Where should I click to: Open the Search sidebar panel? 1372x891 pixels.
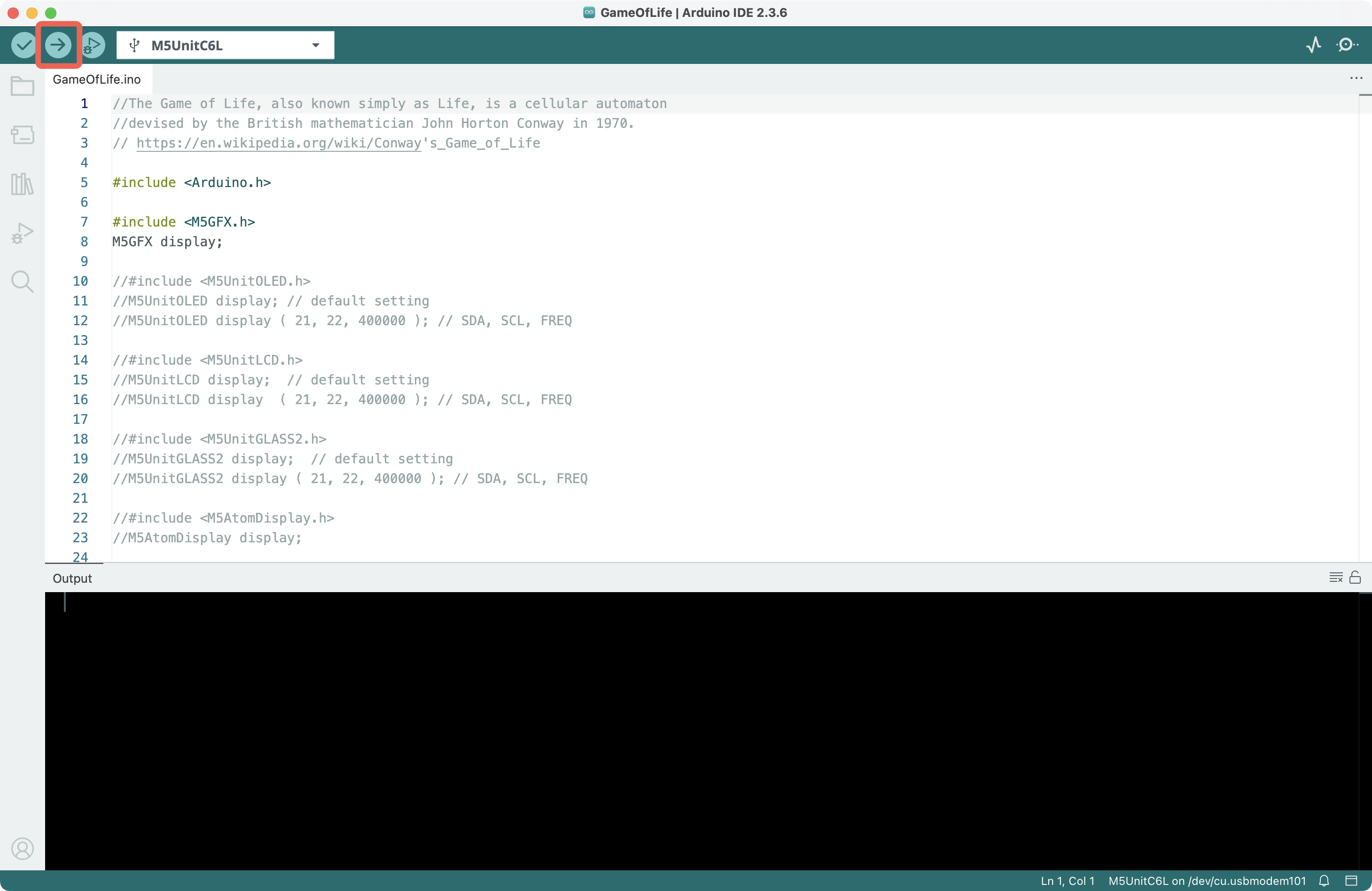point(23,281)
